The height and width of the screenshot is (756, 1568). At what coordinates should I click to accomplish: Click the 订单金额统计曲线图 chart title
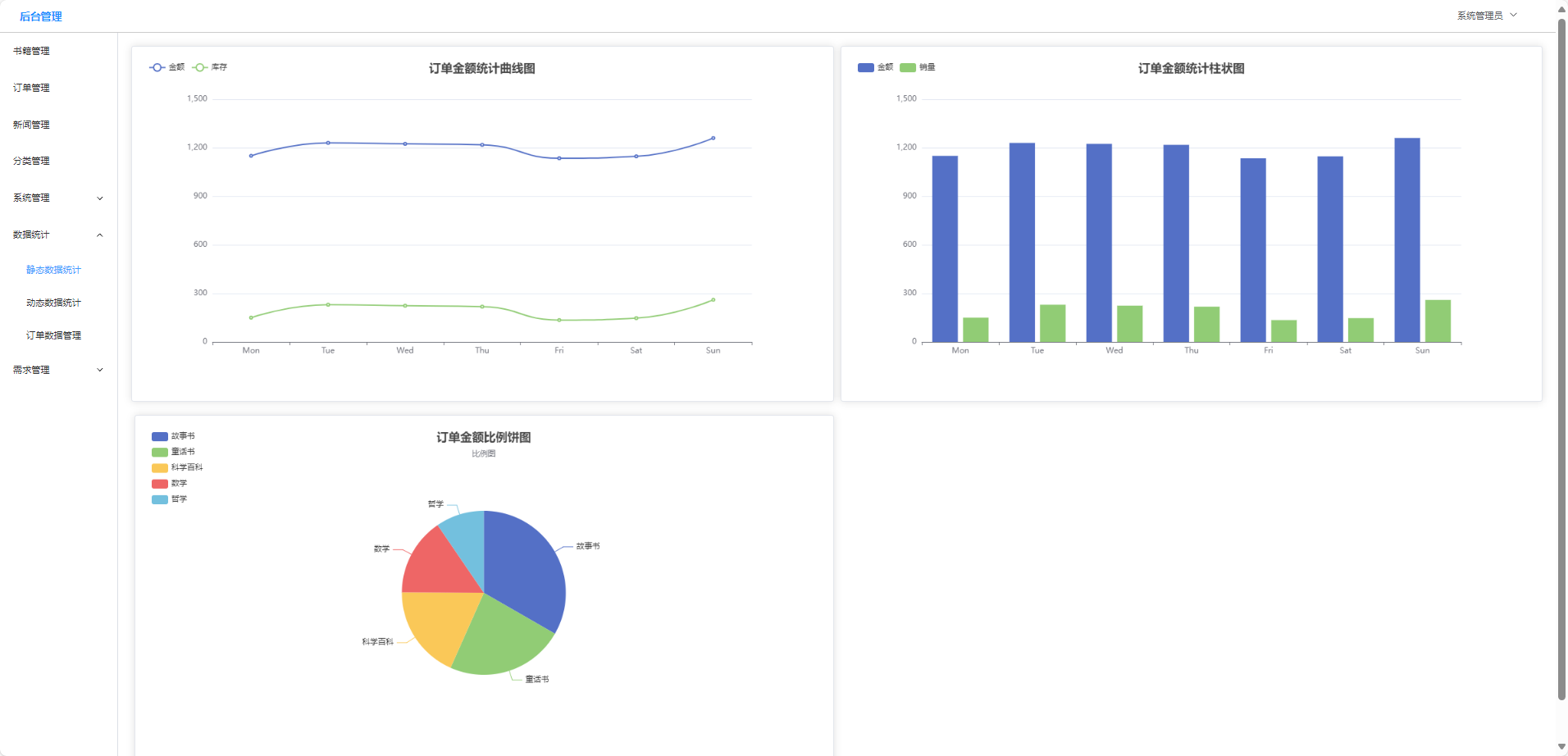[482, 68]
